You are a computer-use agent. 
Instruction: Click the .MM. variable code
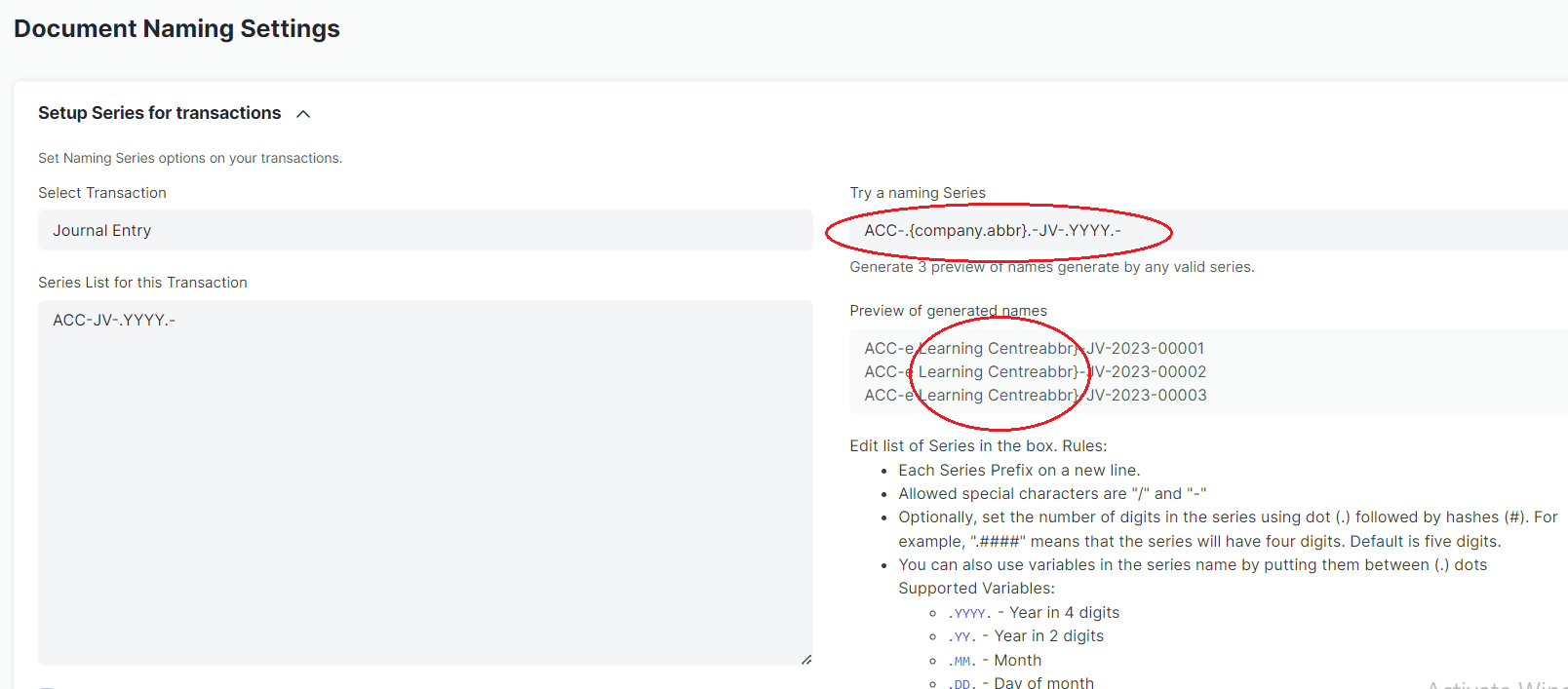coord(961,661)
